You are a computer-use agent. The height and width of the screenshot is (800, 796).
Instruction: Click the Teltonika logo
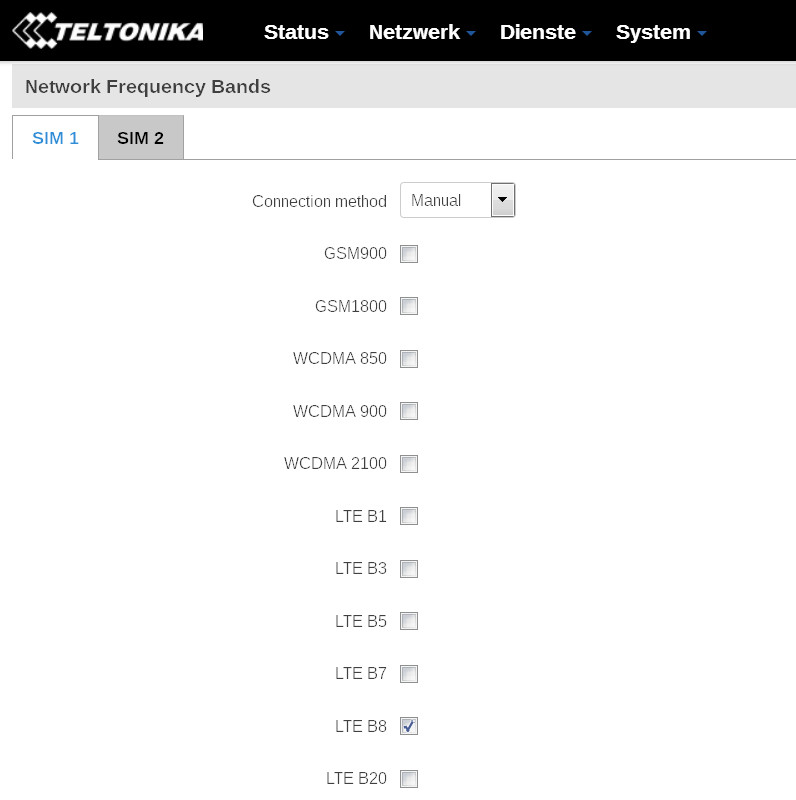(x=108, y=31)
